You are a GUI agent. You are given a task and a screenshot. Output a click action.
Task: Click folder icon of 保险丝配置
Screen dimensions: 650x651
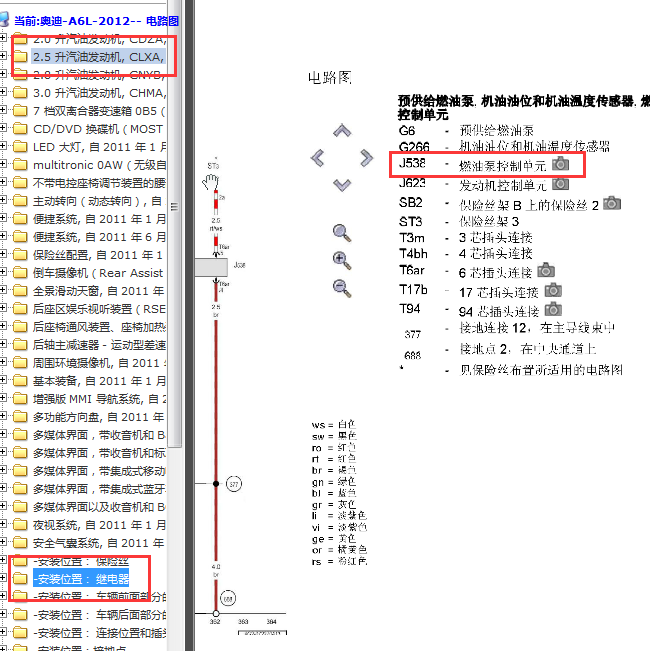pos(20,255)
